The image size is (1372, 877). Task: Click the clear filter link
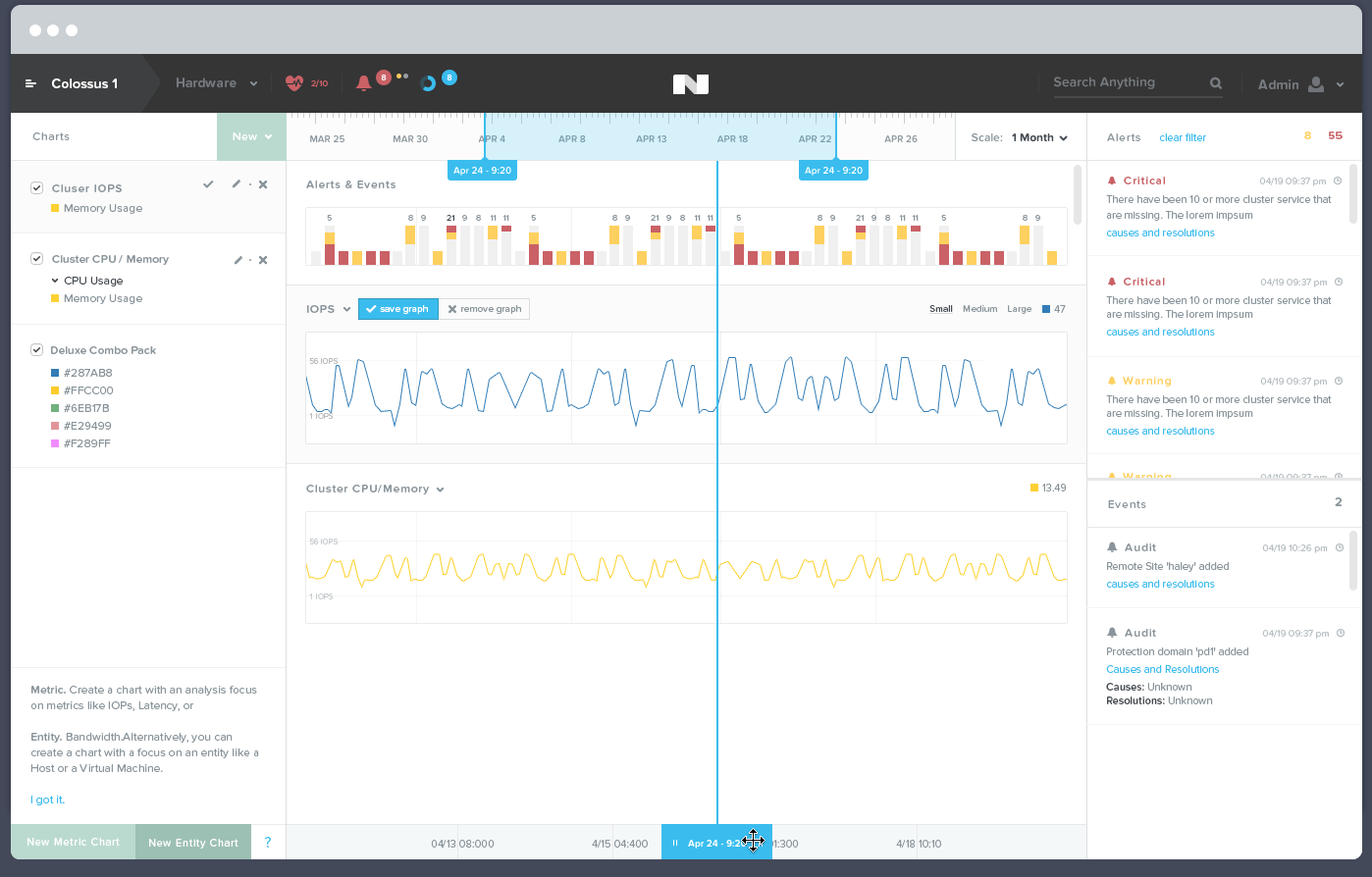point(1183,138)
